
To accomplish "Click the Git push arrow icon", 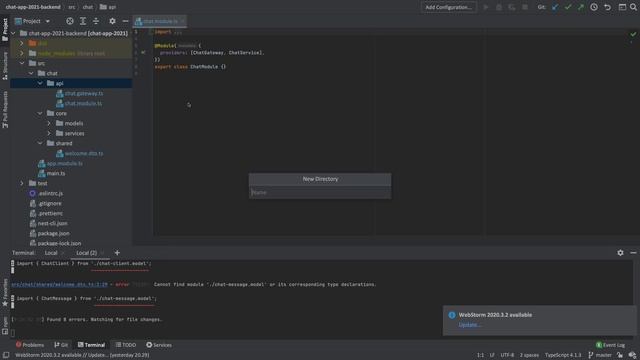I will click(580, 7).
